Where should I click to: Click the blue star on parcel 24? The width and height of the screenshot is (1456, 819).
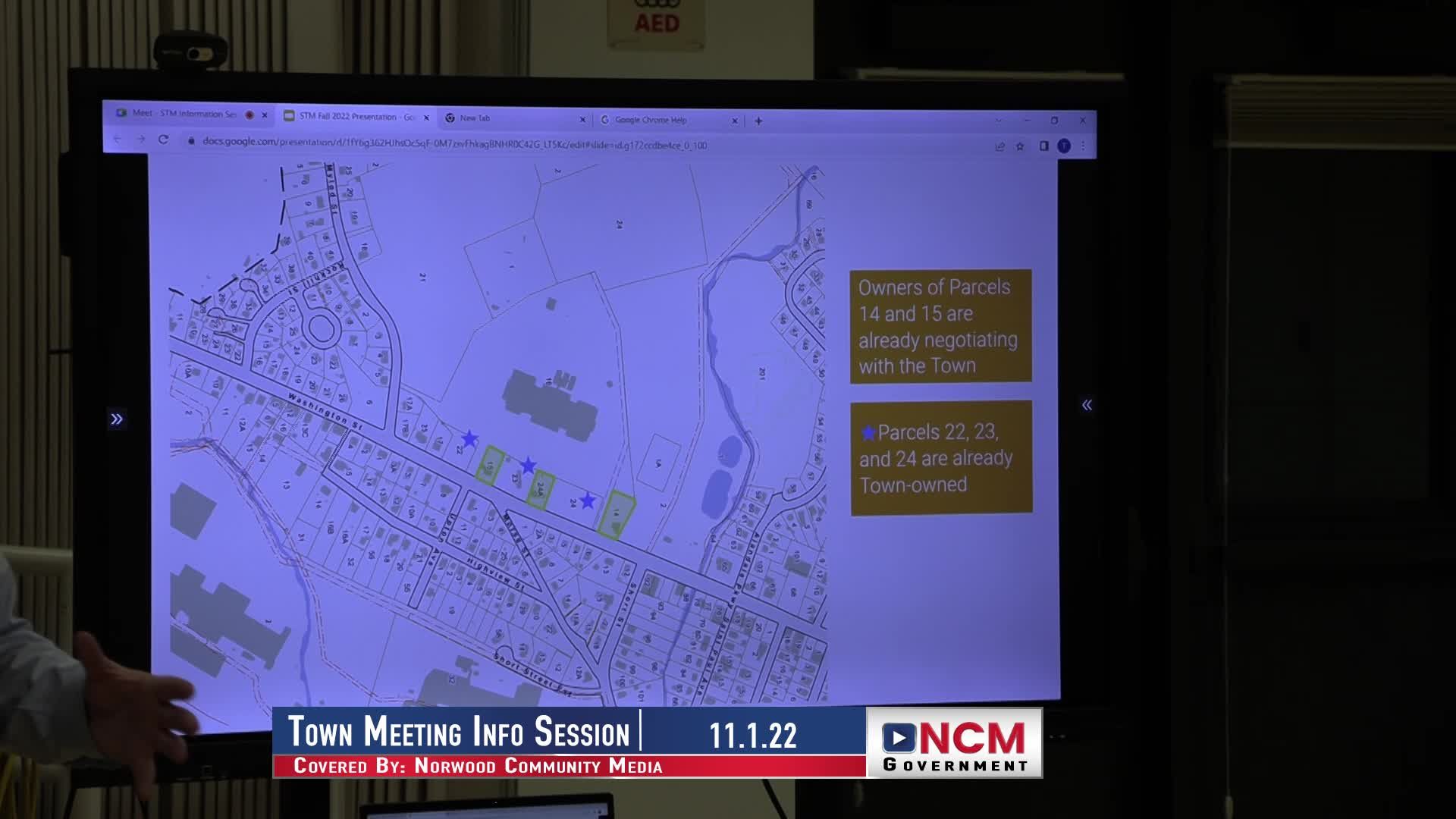pyautogui.click(x=587, y=500)
